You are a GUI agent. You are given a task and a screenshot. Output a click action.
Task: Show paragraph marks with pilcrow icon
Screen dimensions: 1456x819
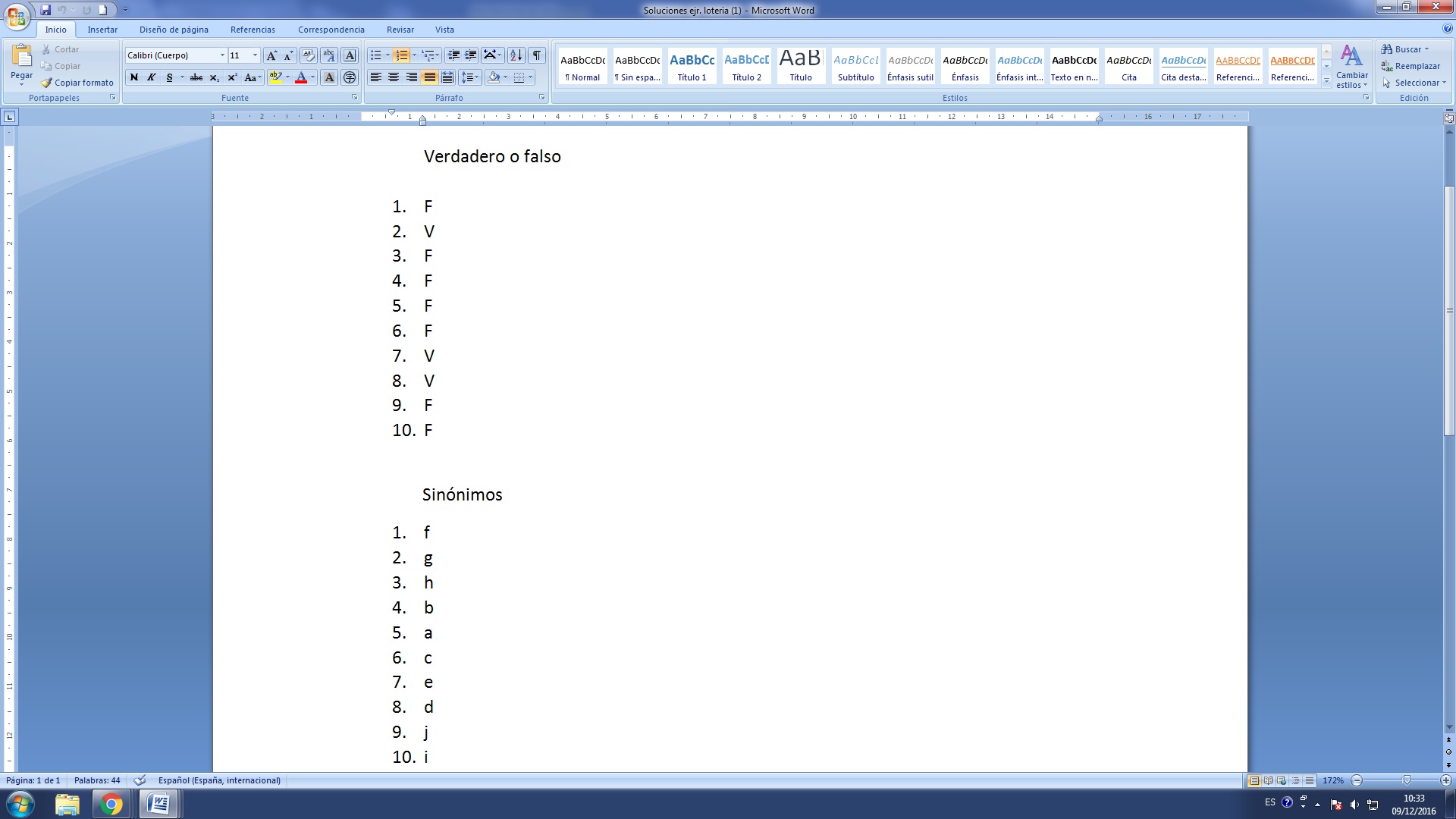(537, 55)
